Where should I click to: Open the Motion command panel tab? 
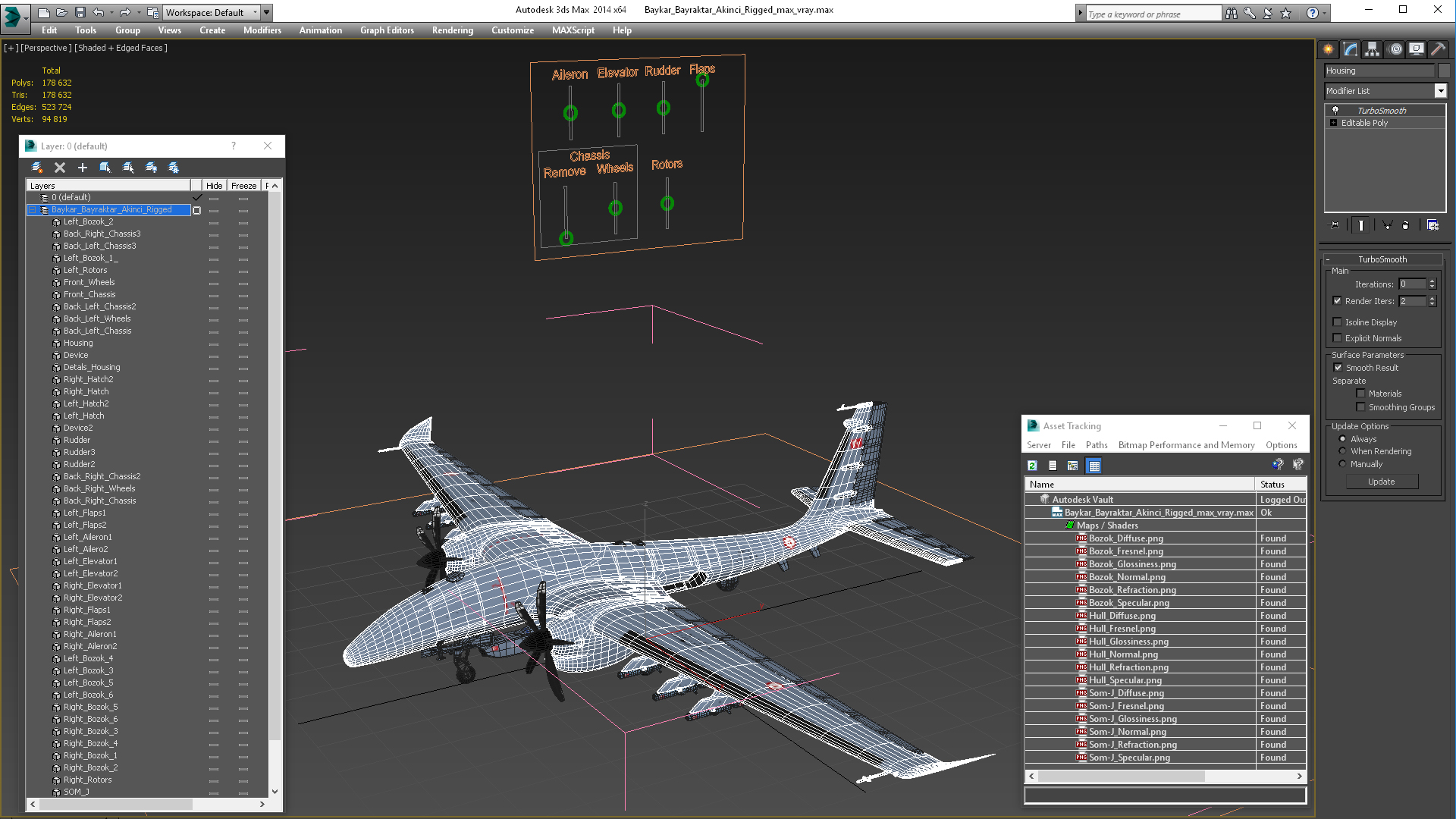pos(1395,49)
